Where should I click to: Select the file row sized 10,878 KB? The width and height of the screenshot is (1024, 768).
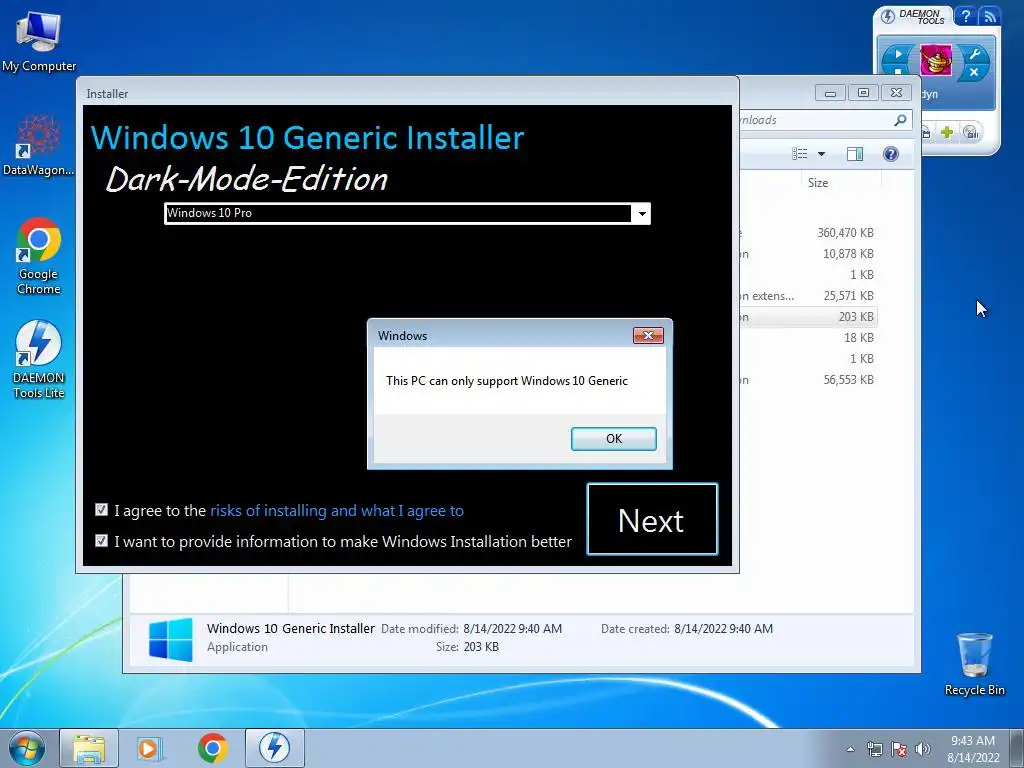(x=808, y=253)
